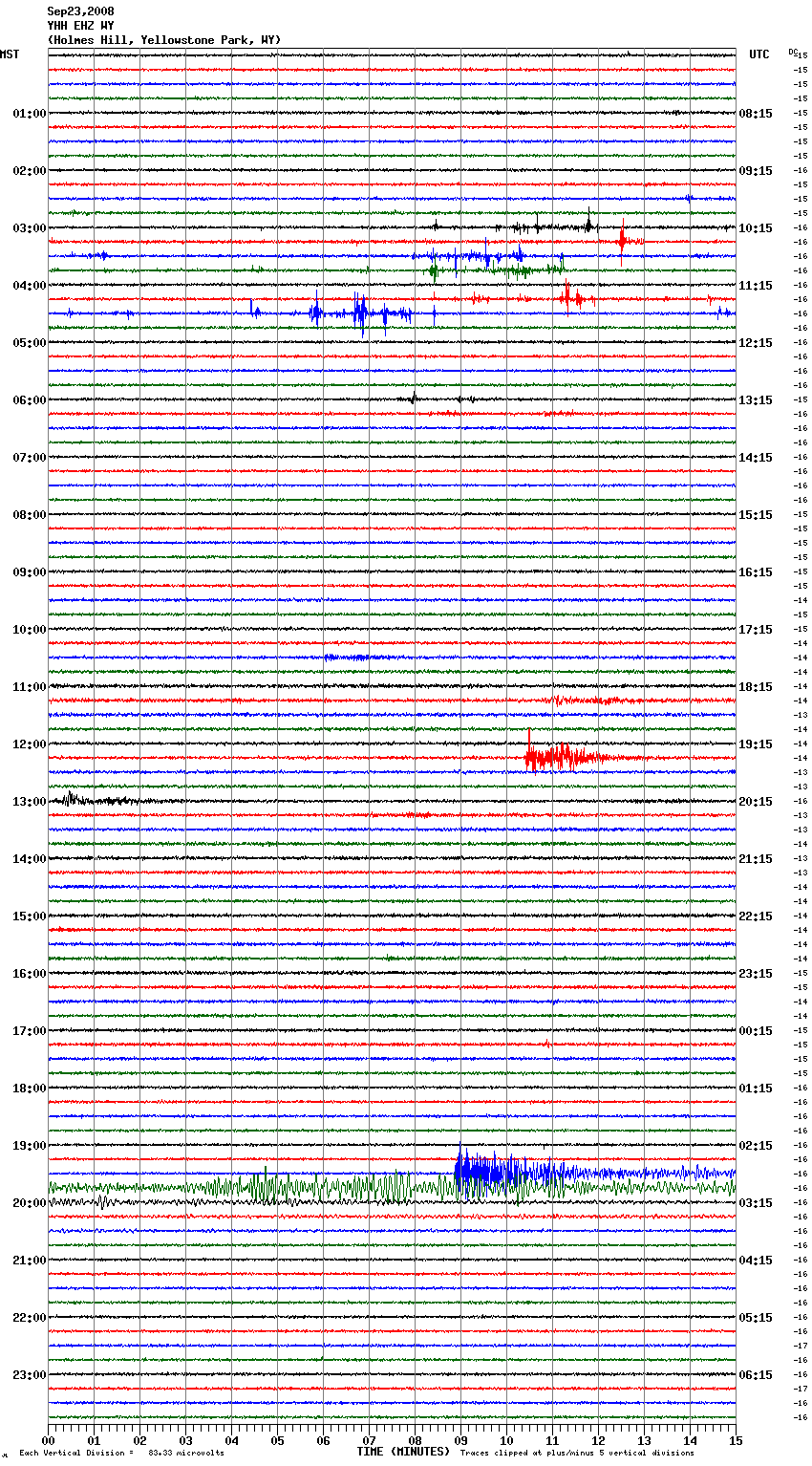This screenshot has width=812, height=1466.
Task: Select the 02:15 UTC time label
Action: coord(756,1146)
